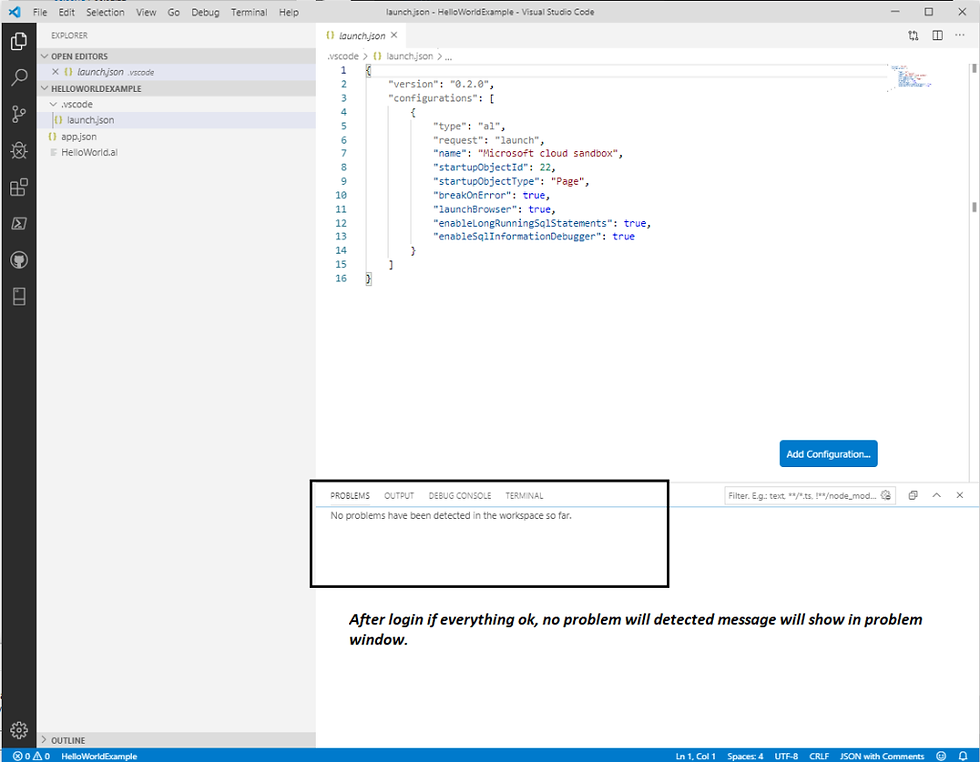Split the editor with the split icon
980x762 pixels.
pos(937,36)
